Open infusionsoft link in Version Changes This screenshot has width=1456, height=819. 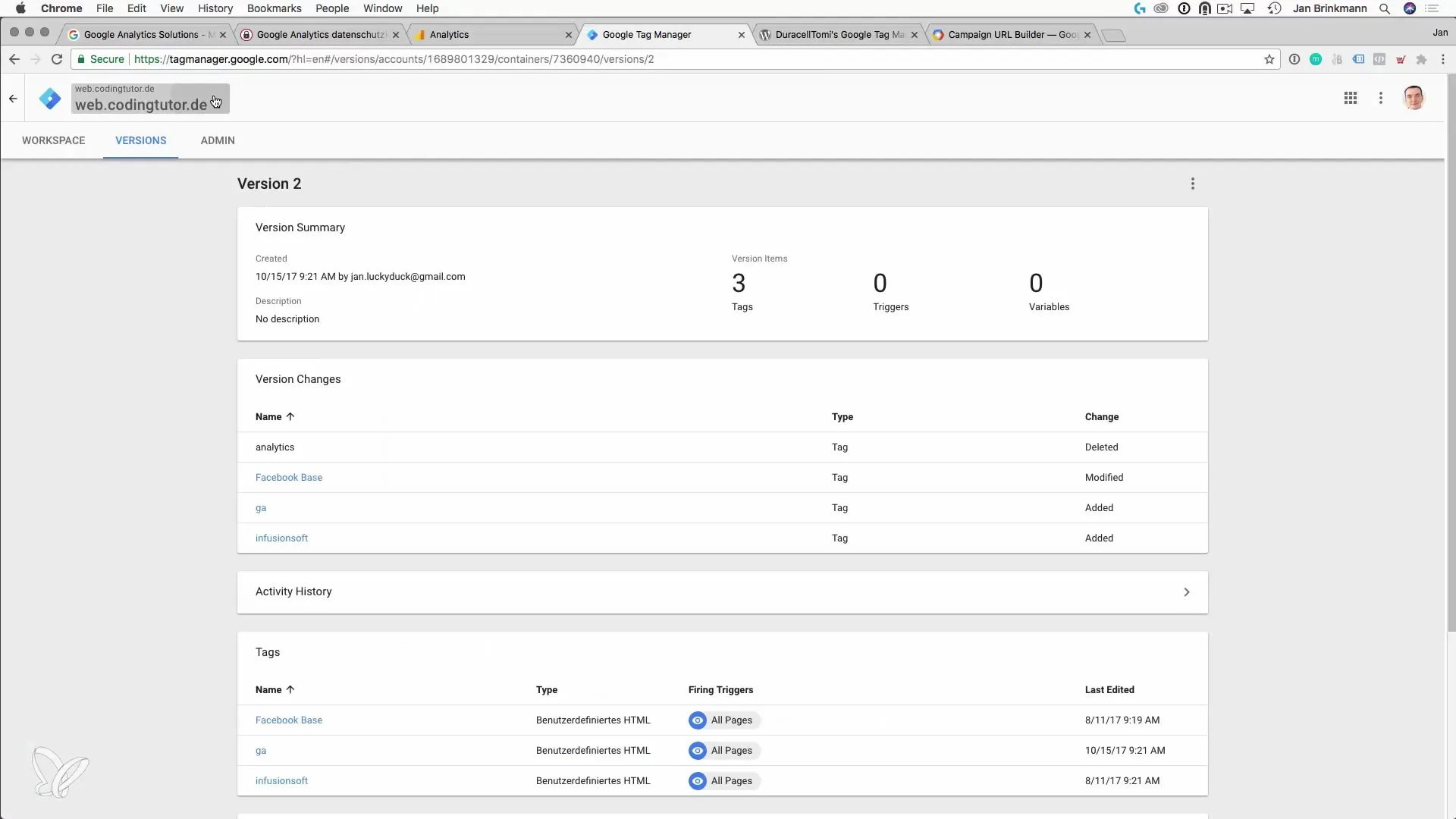pyautogui.click(x=281, y=538)
